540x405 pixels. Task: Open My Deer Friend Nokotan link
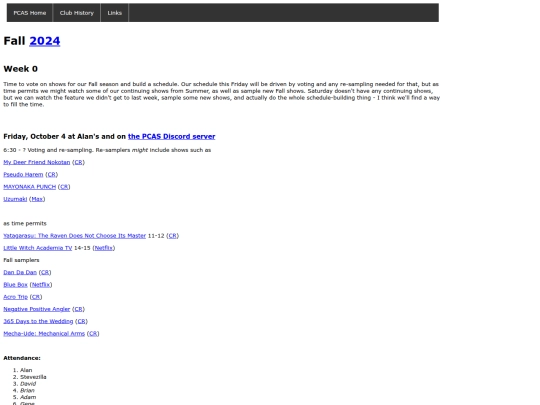[x=37, y=162]
